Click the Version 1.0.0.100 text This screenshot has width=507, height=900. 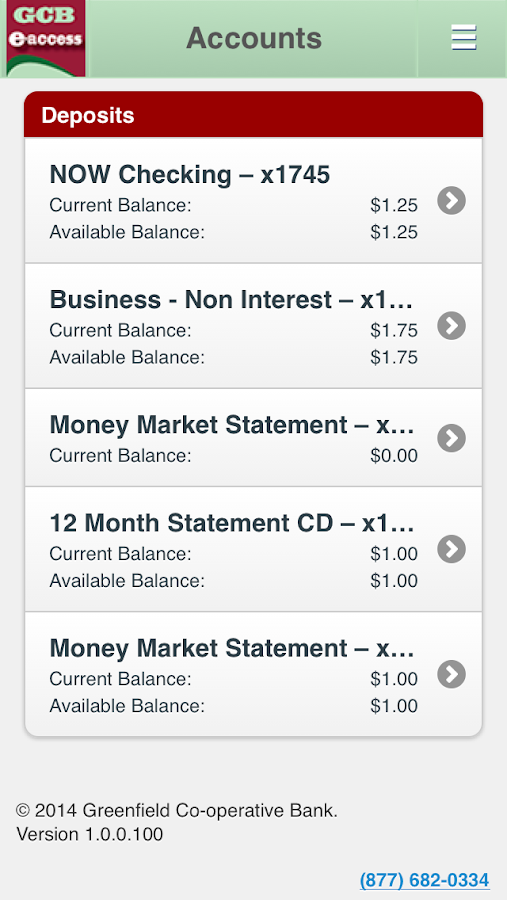(90, 834)
